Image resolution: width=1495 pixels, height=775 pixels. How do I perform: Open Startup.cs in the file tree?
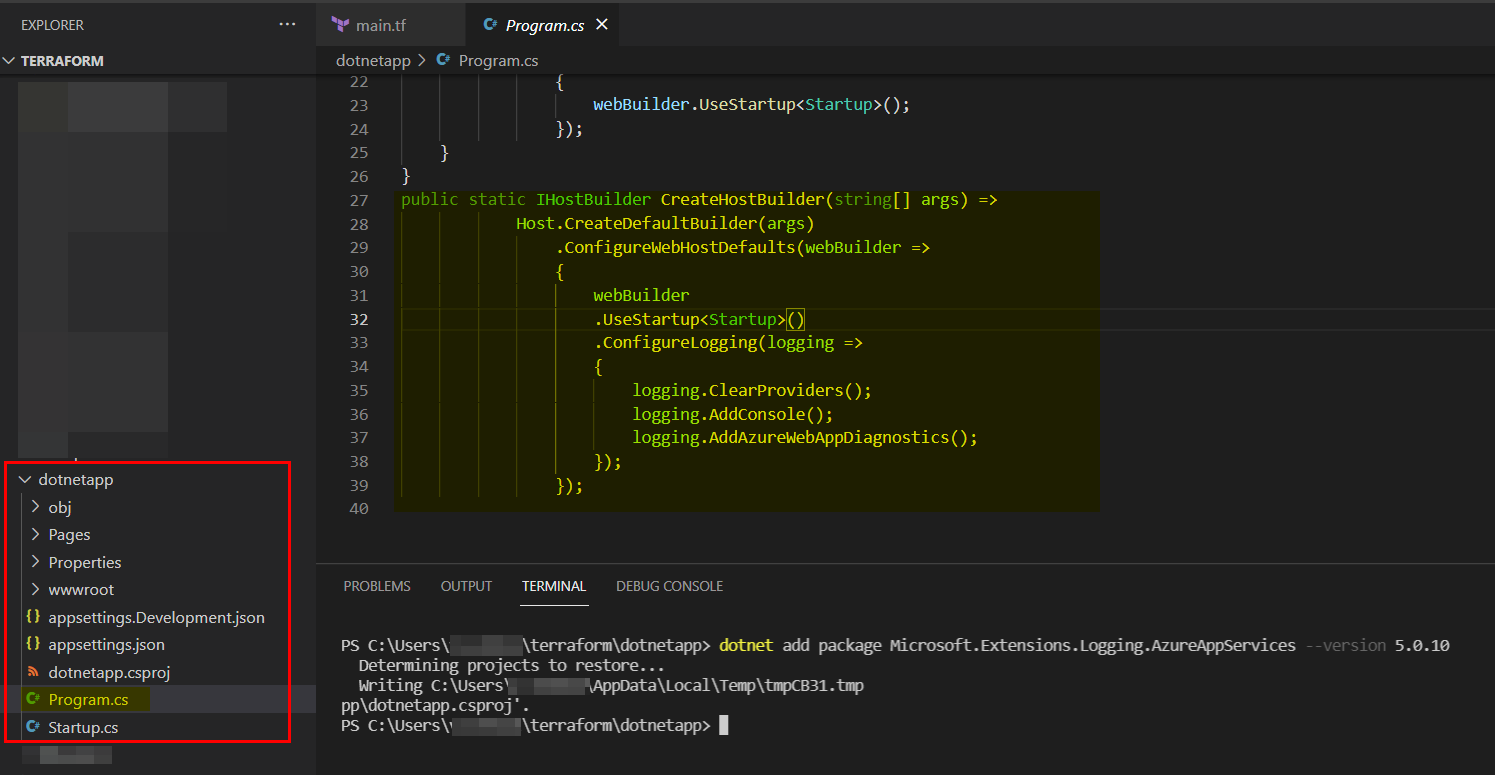[x=83, y=728]
